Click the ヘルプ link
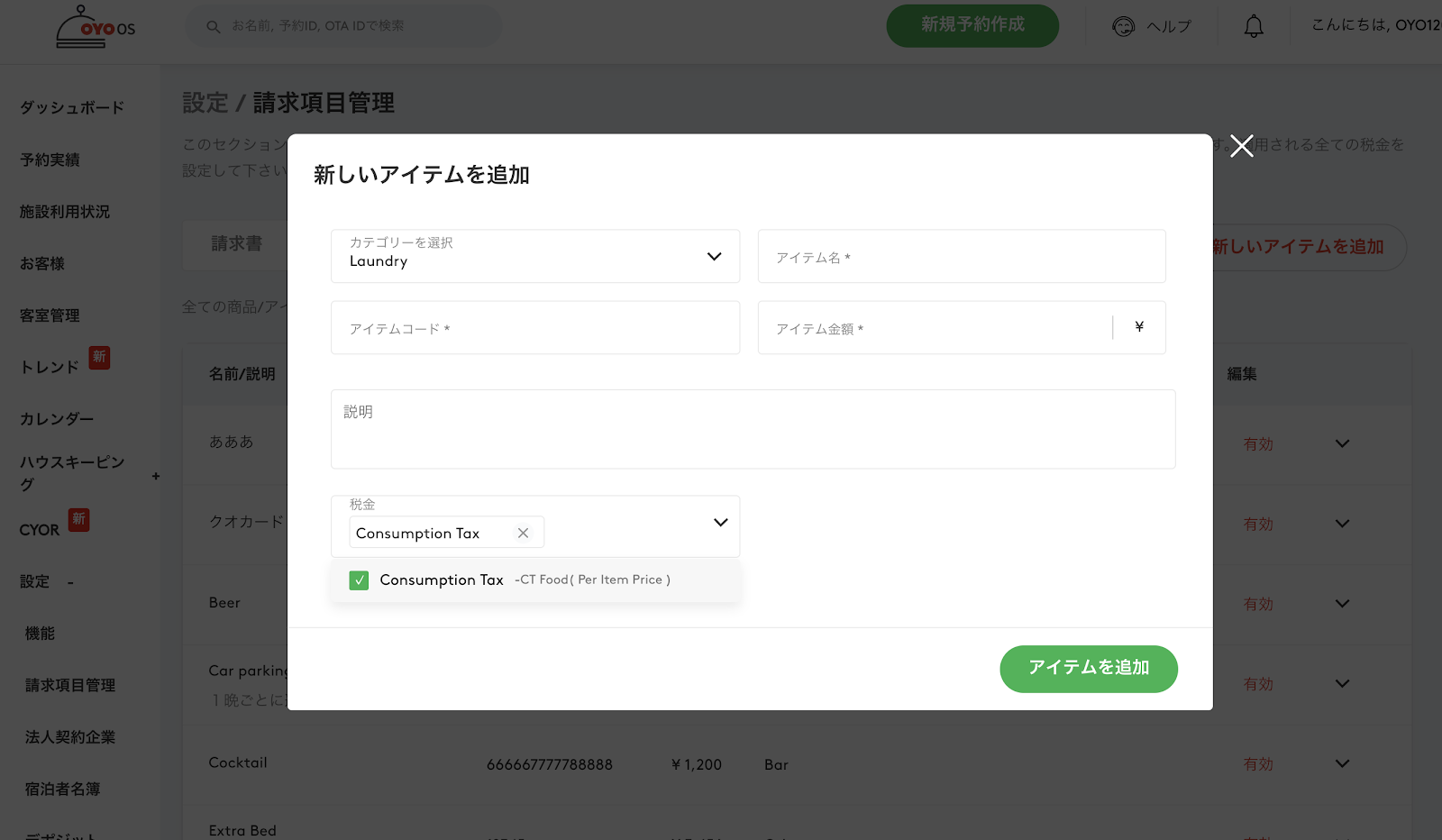This screenshot has height=840, width=1442. 1169,27
